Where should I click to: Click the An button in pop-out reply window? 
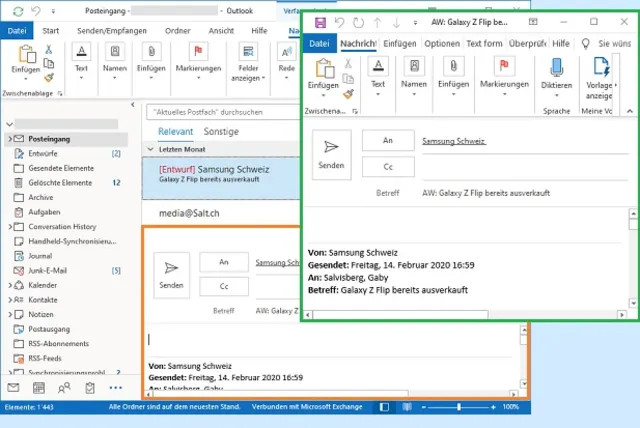(385, 142)
